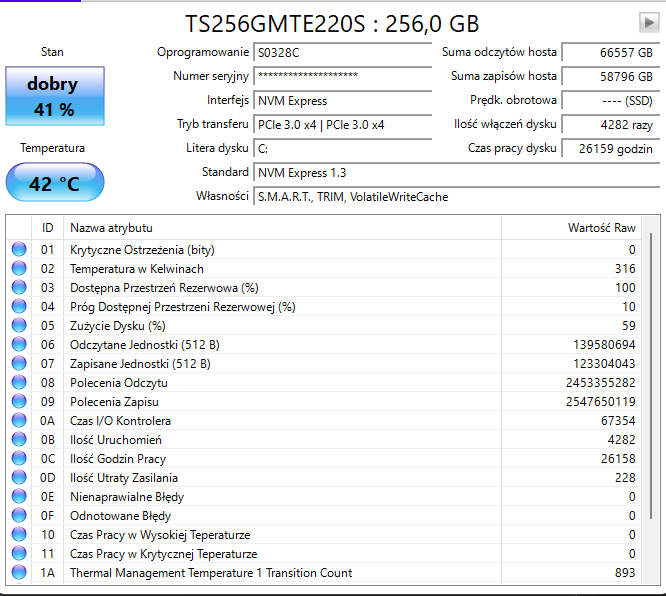Click the status orb for Nienaprawialne Błędy

pos(19,497)
